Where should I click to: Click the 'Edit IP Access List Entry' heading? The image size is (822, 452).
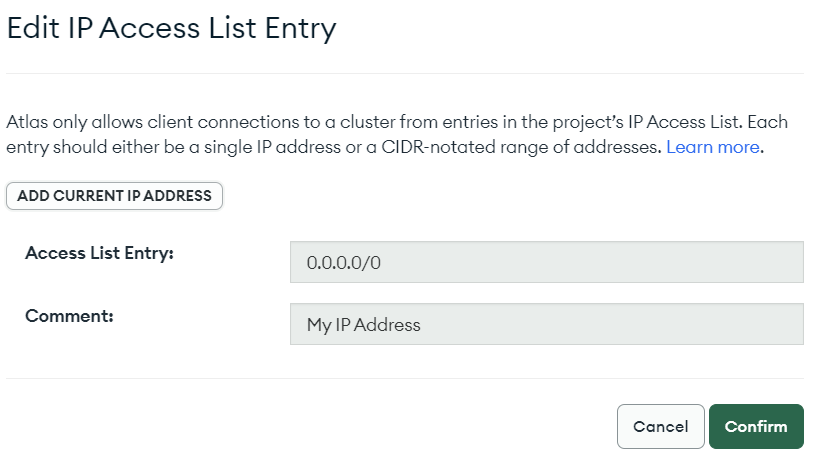pos(171,29)
